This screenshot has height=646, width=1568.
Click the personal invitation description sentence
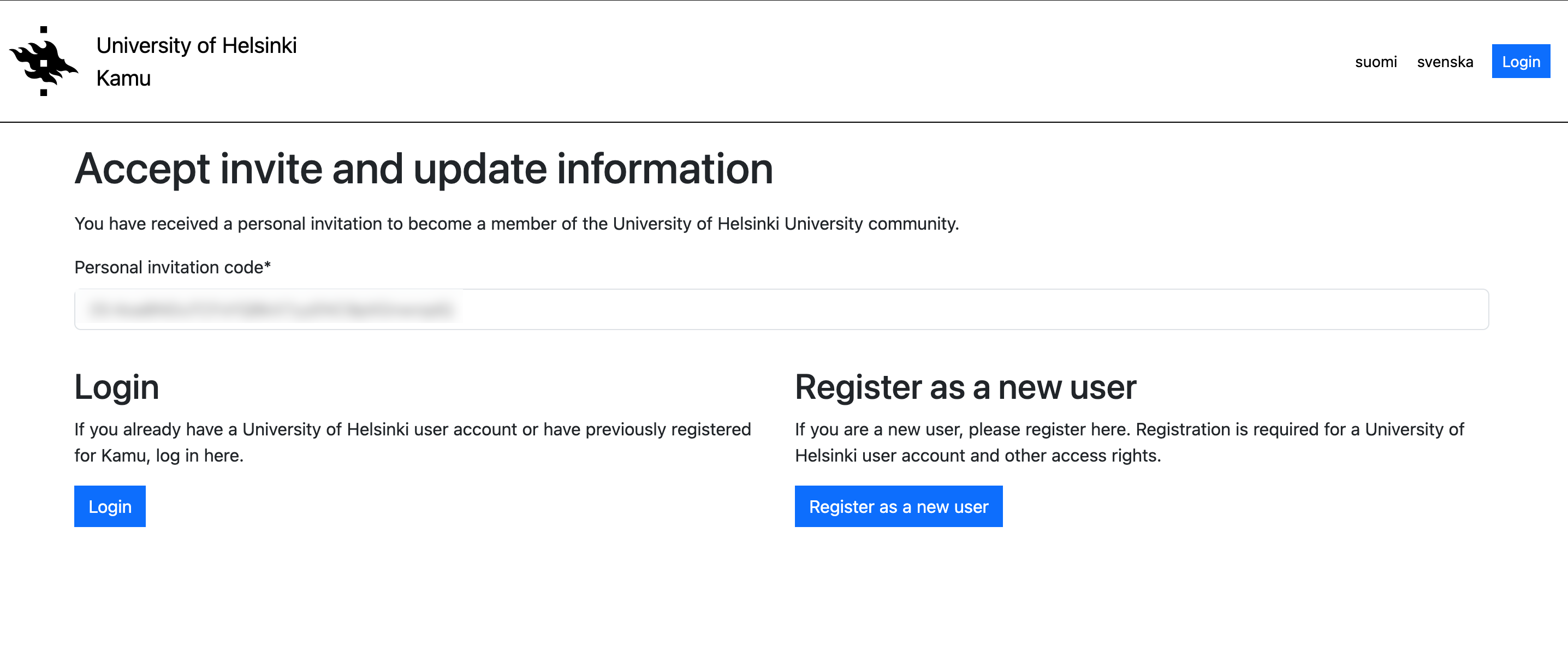coord(516,224)
